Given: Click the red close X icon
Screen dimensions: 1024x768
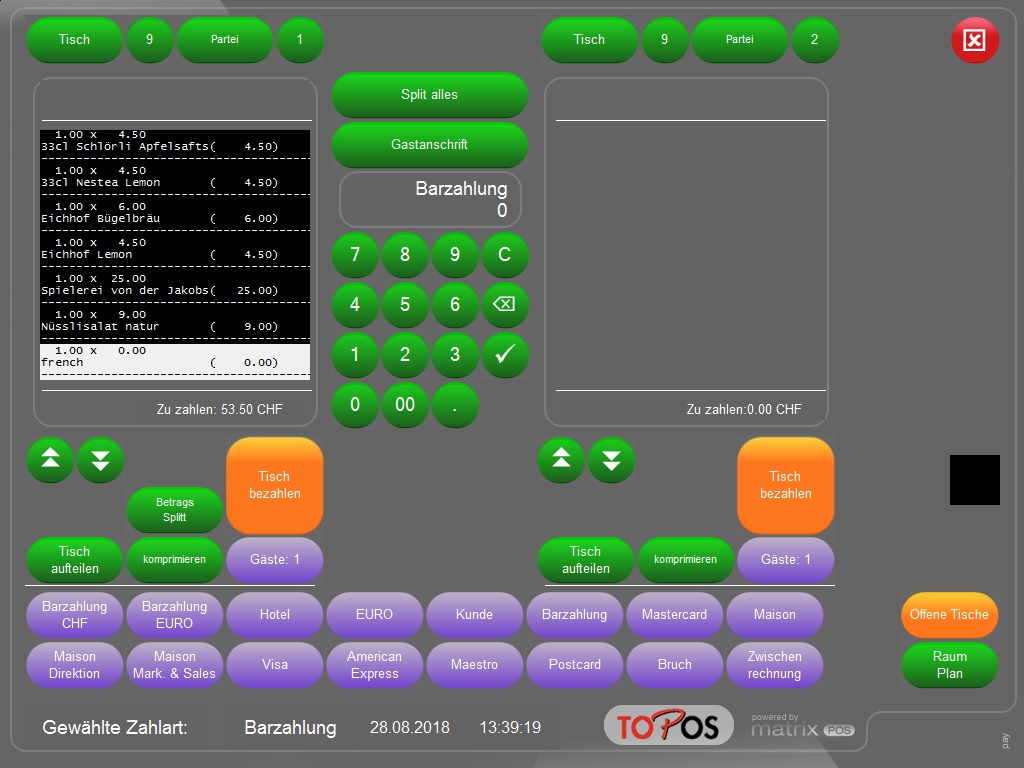Looking at the screenshot, I should click(974, 40).
